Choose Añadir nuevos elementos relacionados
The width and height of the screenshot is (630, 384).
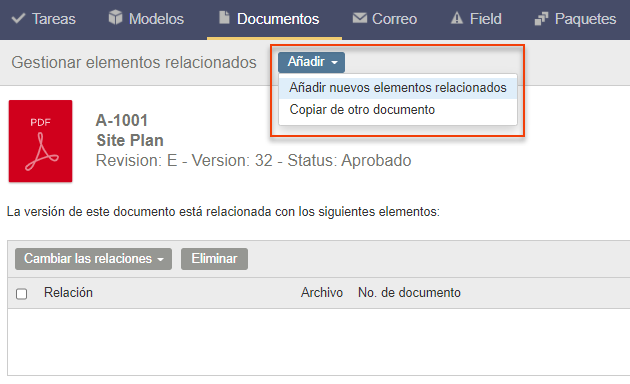click(398, 87)
